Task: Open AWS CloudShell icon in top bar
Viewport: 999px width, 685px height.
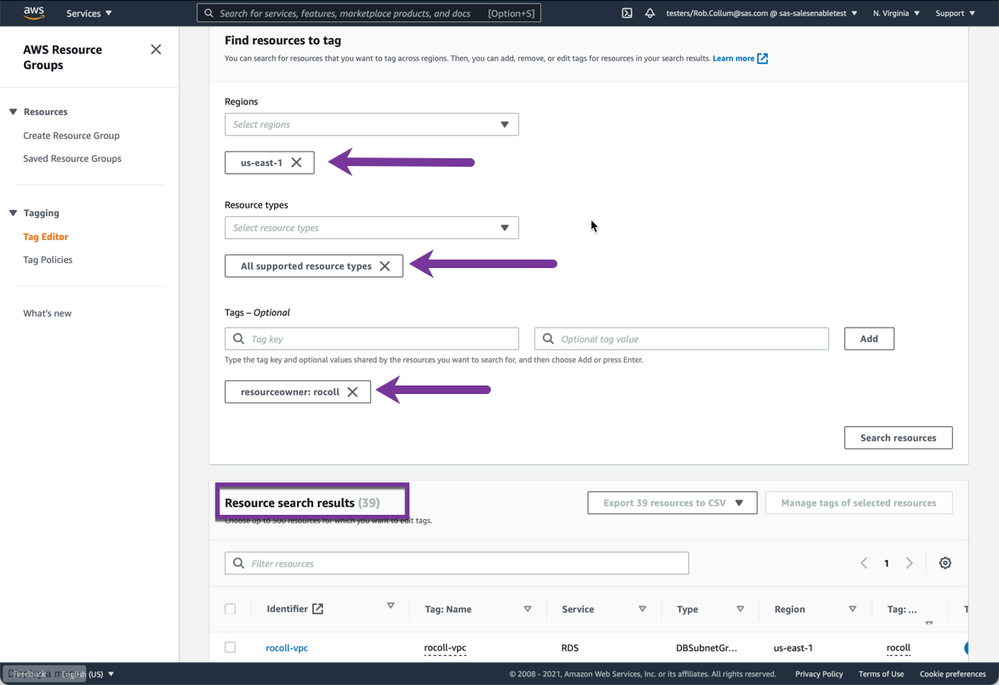Action: 627,13
